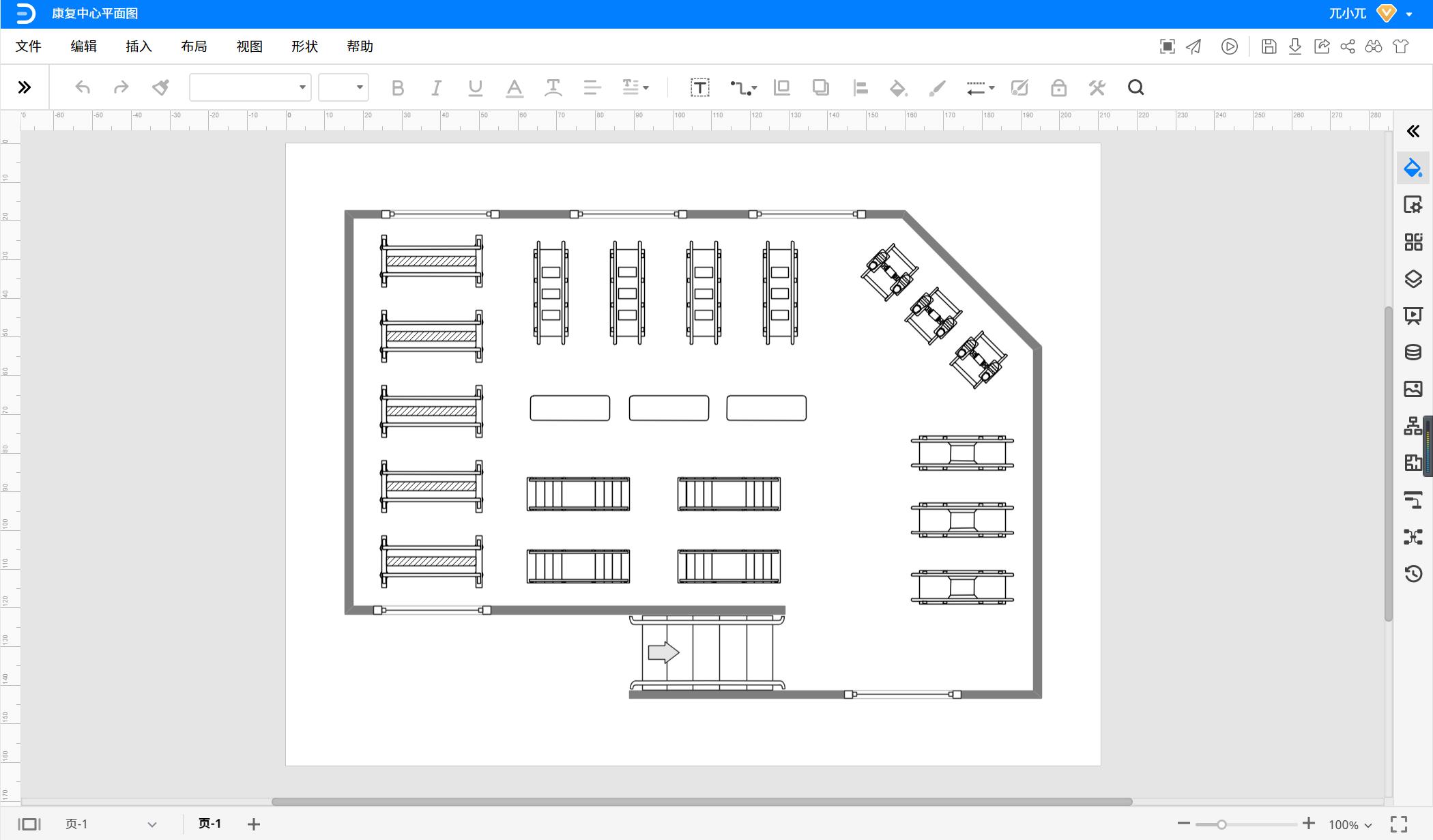This screenshot has width=1433, height=840.
Task: Click the text box tool
Action: click(699, 87)
